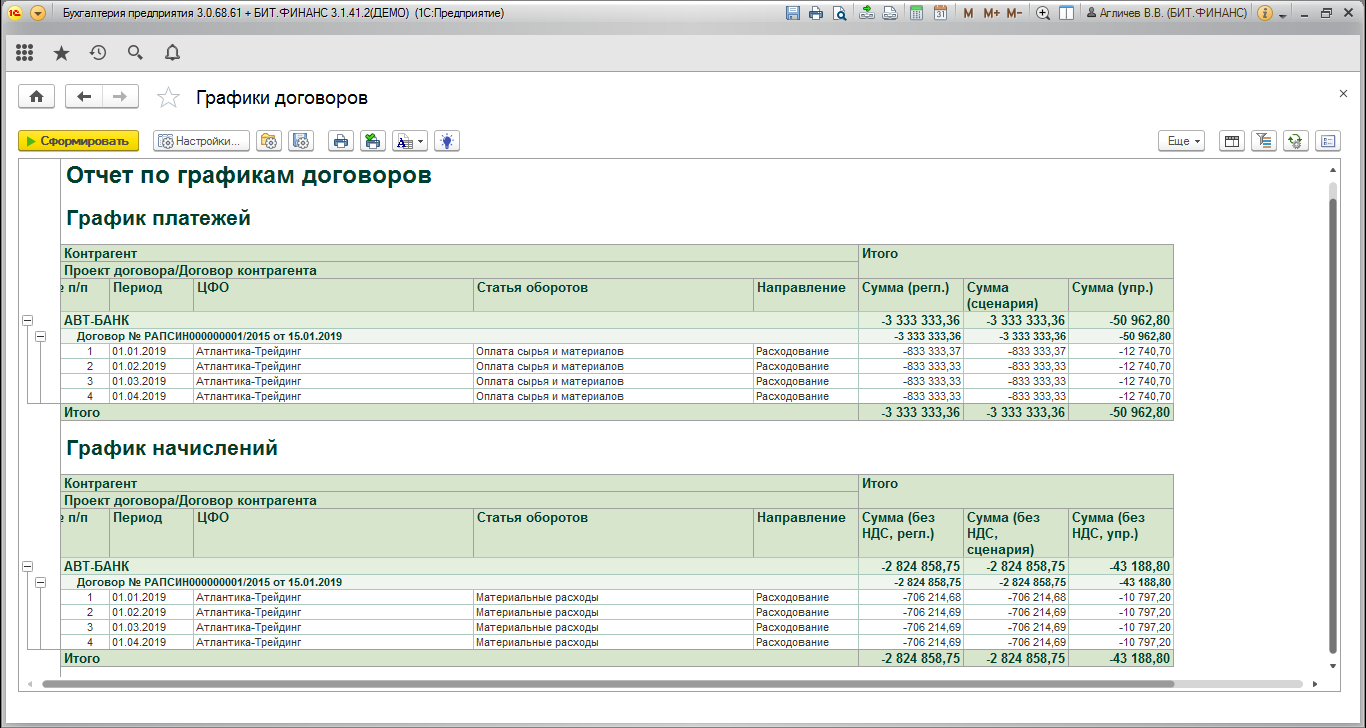
Task: Collapse АВТ-БАНК group in График платежей
Action: click(x=27, y=321)
